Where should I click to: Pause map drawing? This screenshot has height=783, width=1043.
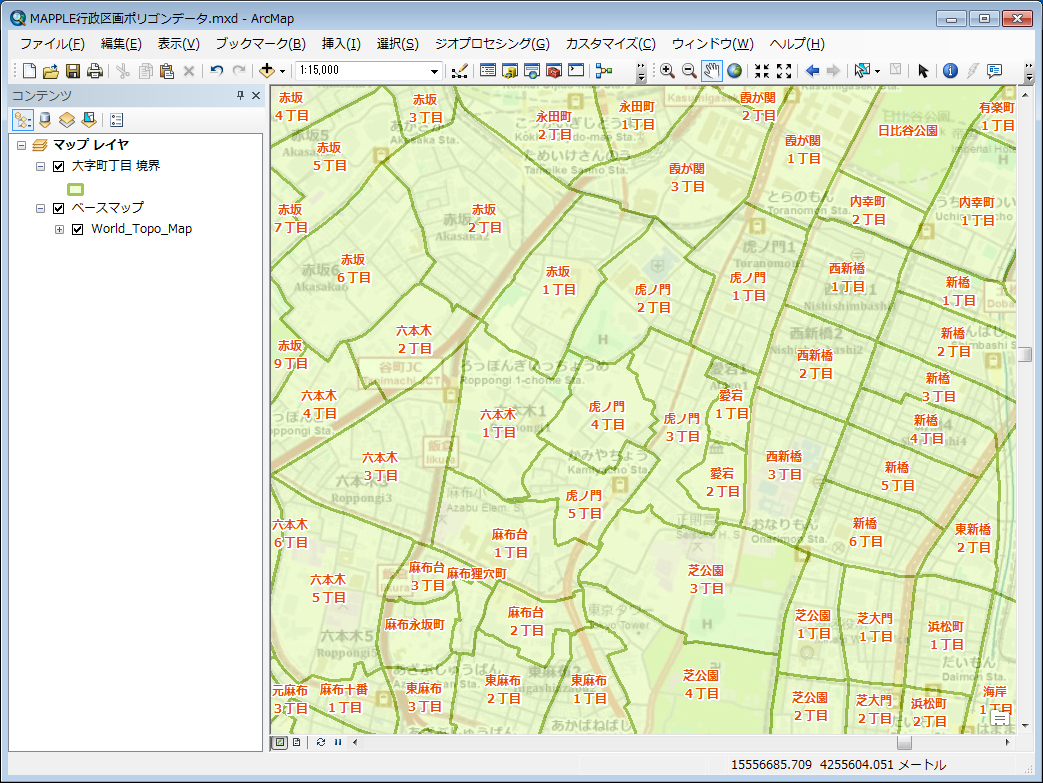click(x=338, y=742)
